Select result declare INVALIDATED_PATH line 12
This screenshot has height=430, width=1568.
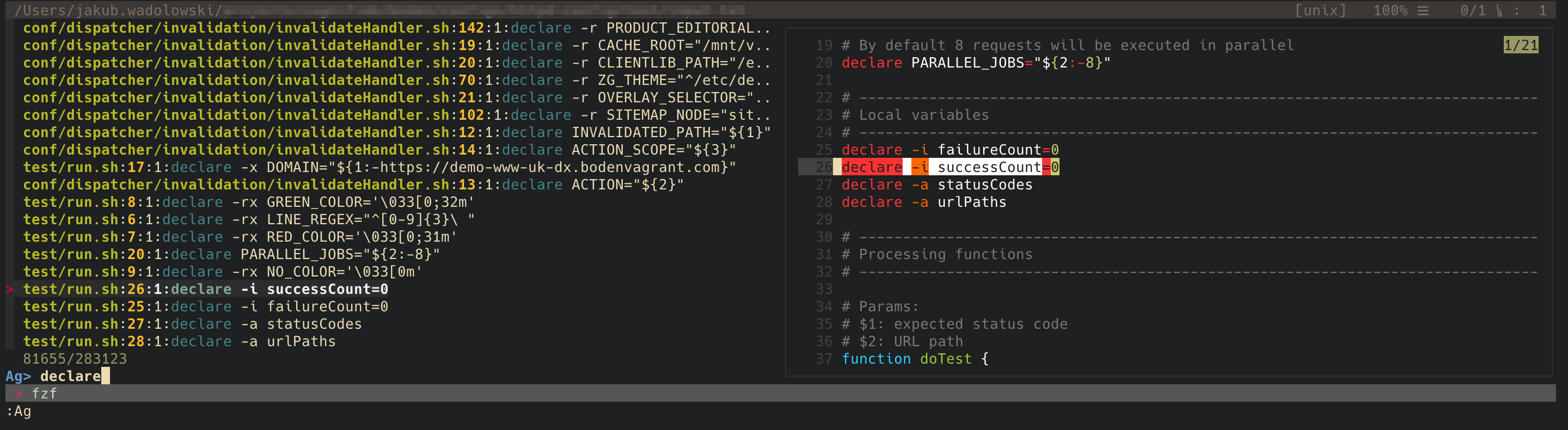click(x=397, y=133)
